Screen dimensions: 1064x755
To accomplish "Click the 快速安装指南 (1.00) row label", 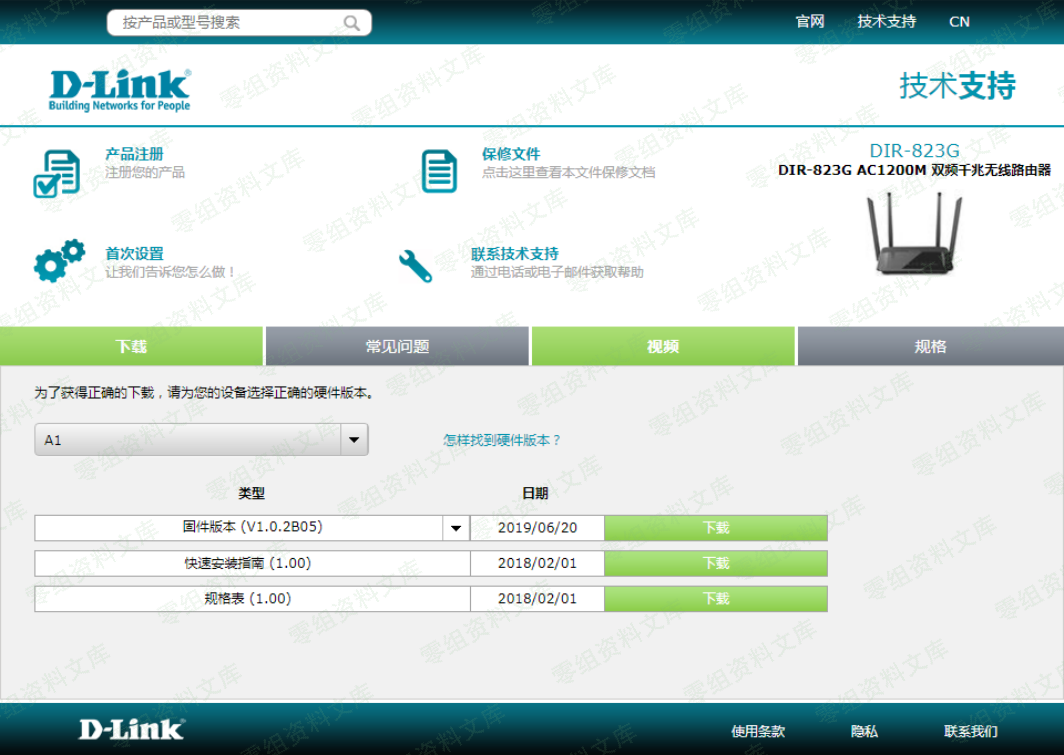I will point(248,563).
